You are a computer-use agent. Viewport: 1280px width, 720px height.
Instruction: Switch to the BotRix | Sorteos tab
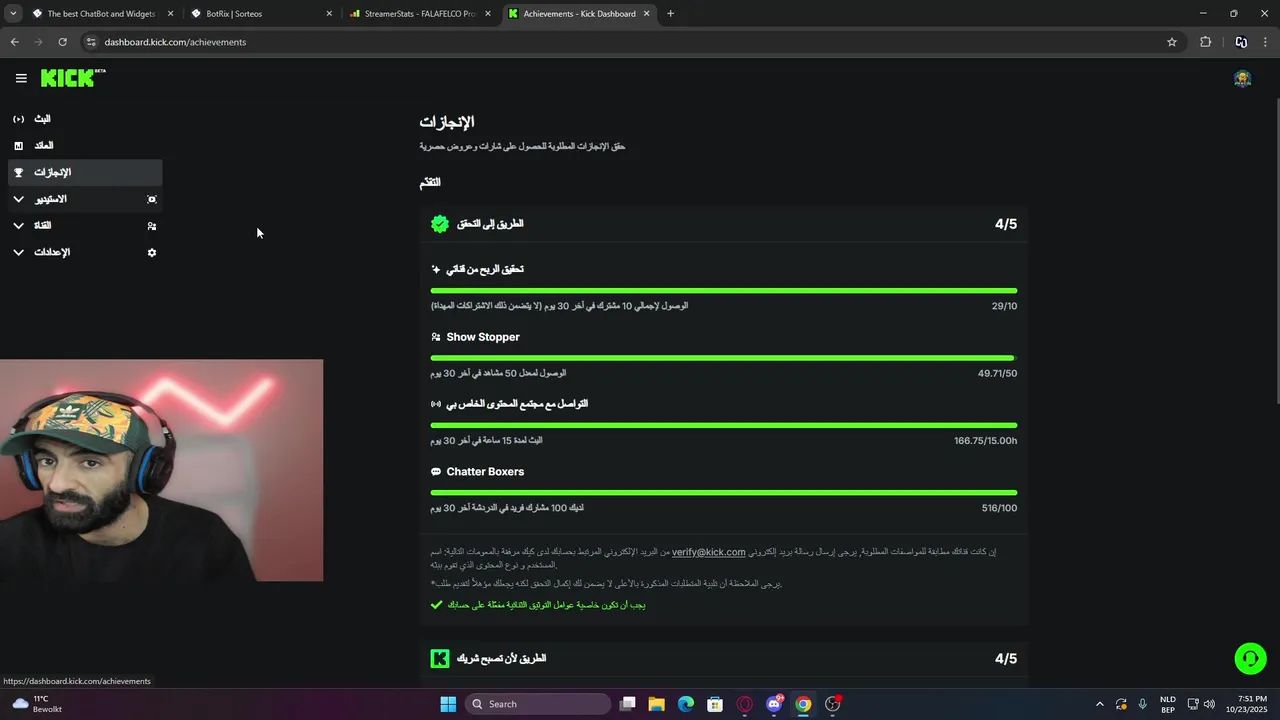click(x=260, y=14)
